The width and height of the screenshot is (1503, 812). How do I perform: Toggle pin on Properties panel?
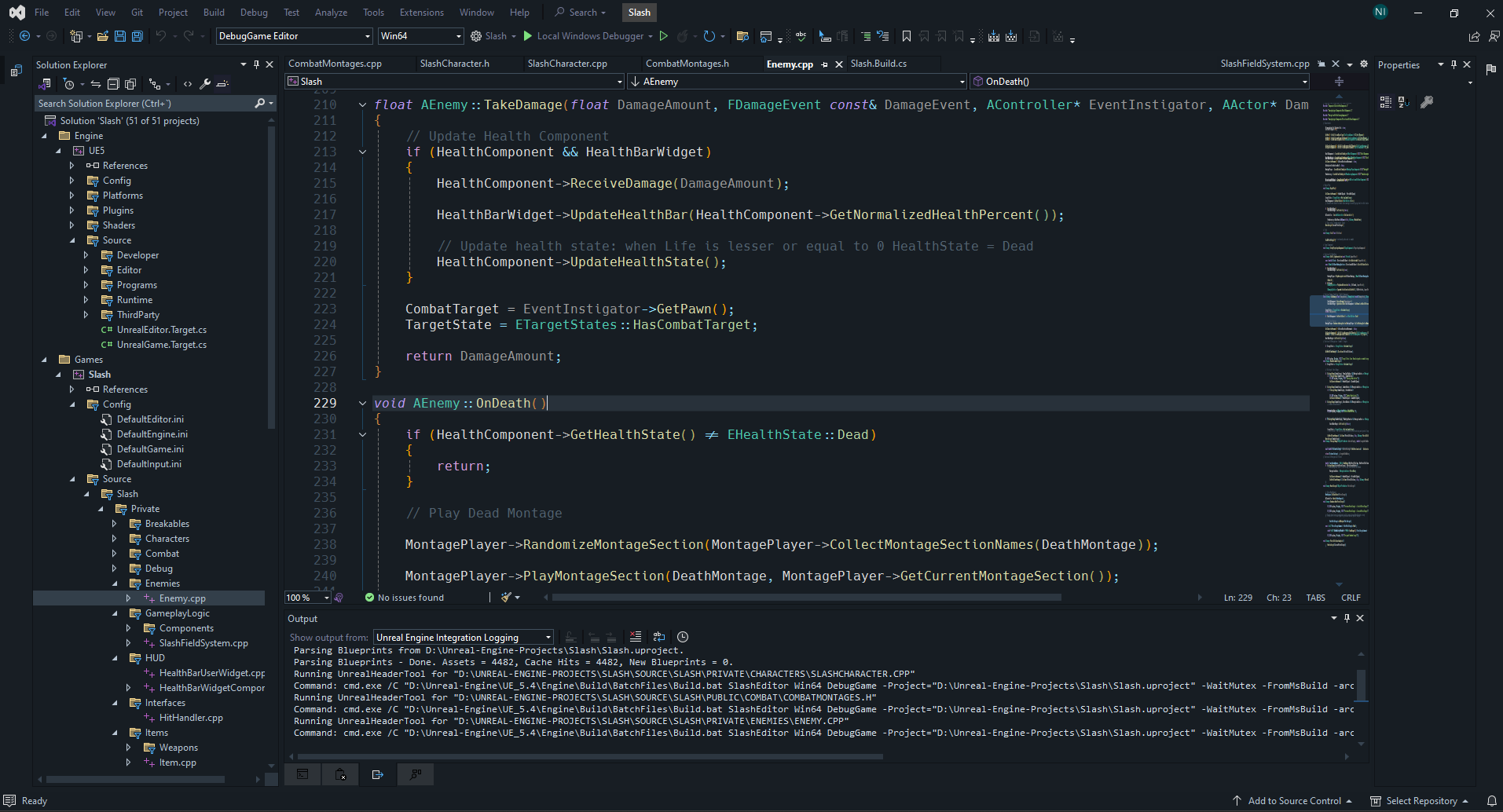pos(1454,65)
